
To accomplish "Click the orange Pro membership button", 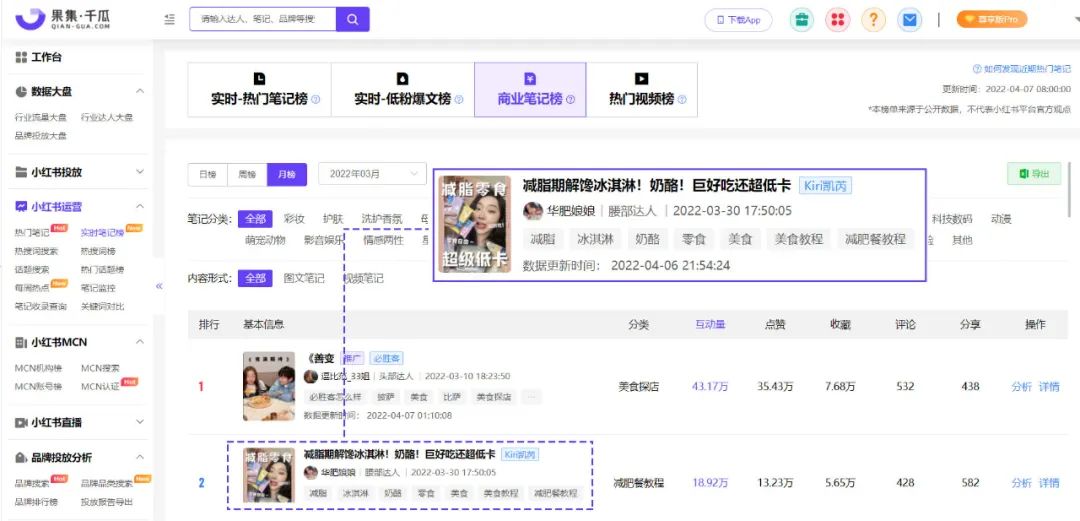I will [x=992, y=19].
